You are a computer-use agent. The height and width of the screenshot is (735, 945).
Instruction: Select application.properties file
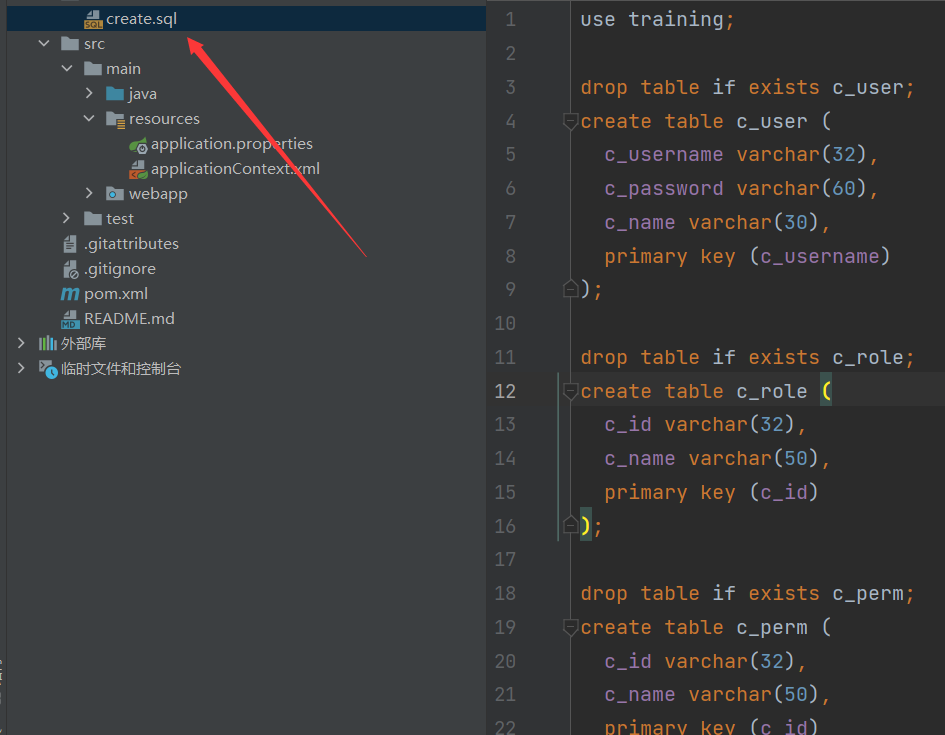231,144
